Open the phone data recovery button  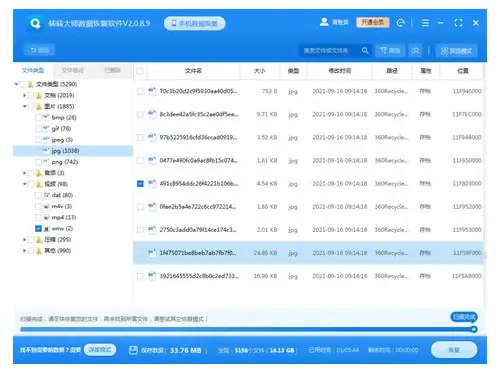[195, 23]
